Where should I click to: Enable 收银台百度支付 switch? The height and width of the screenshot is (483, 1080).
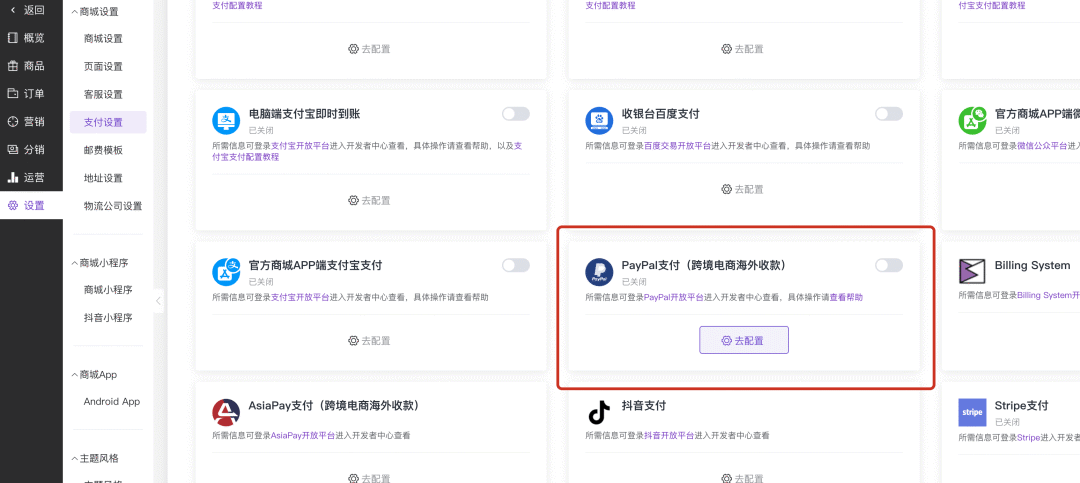click(x=889, y=114)
